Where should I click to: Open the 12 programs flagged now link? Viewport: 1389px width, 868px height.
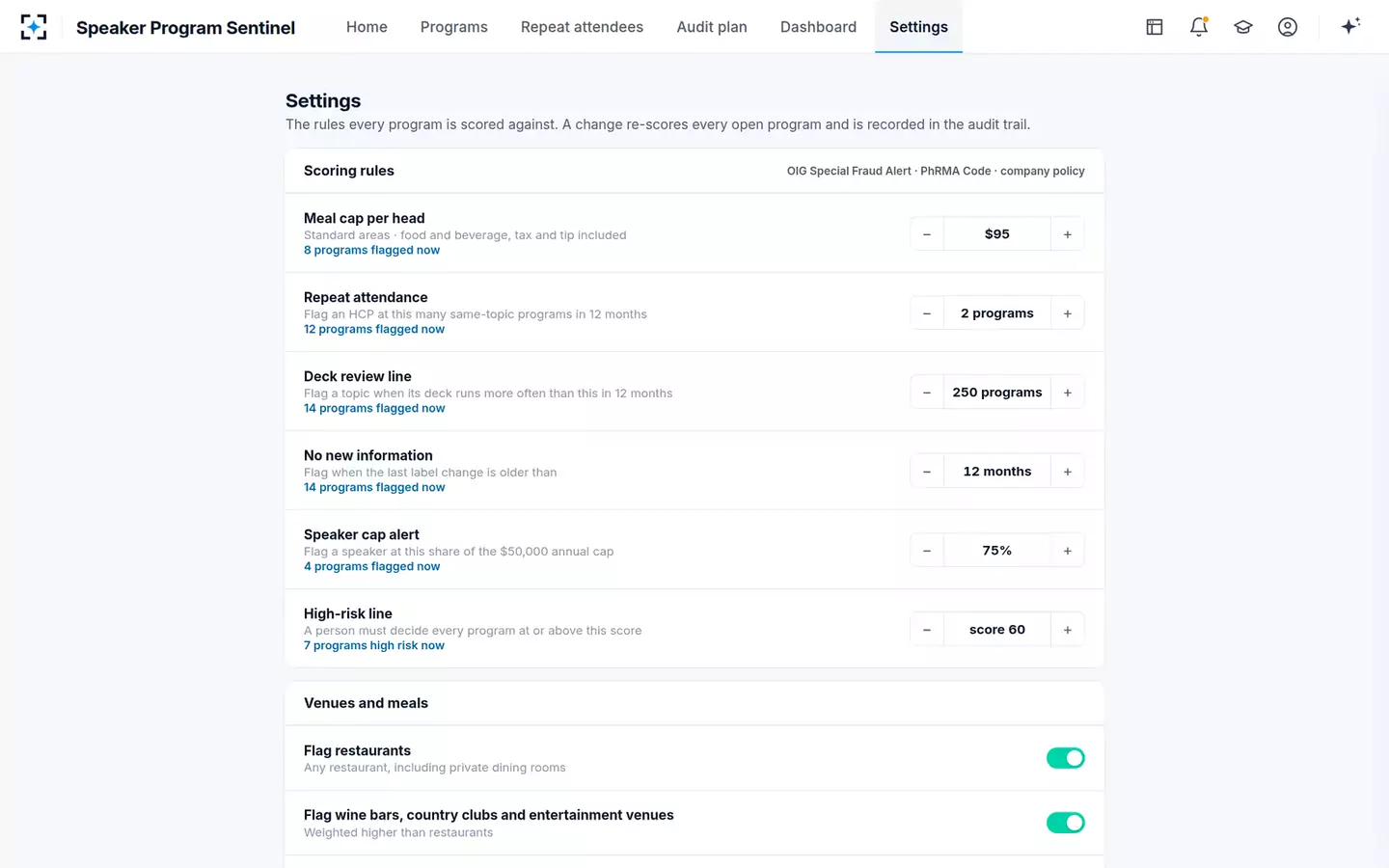pos(374,329)
